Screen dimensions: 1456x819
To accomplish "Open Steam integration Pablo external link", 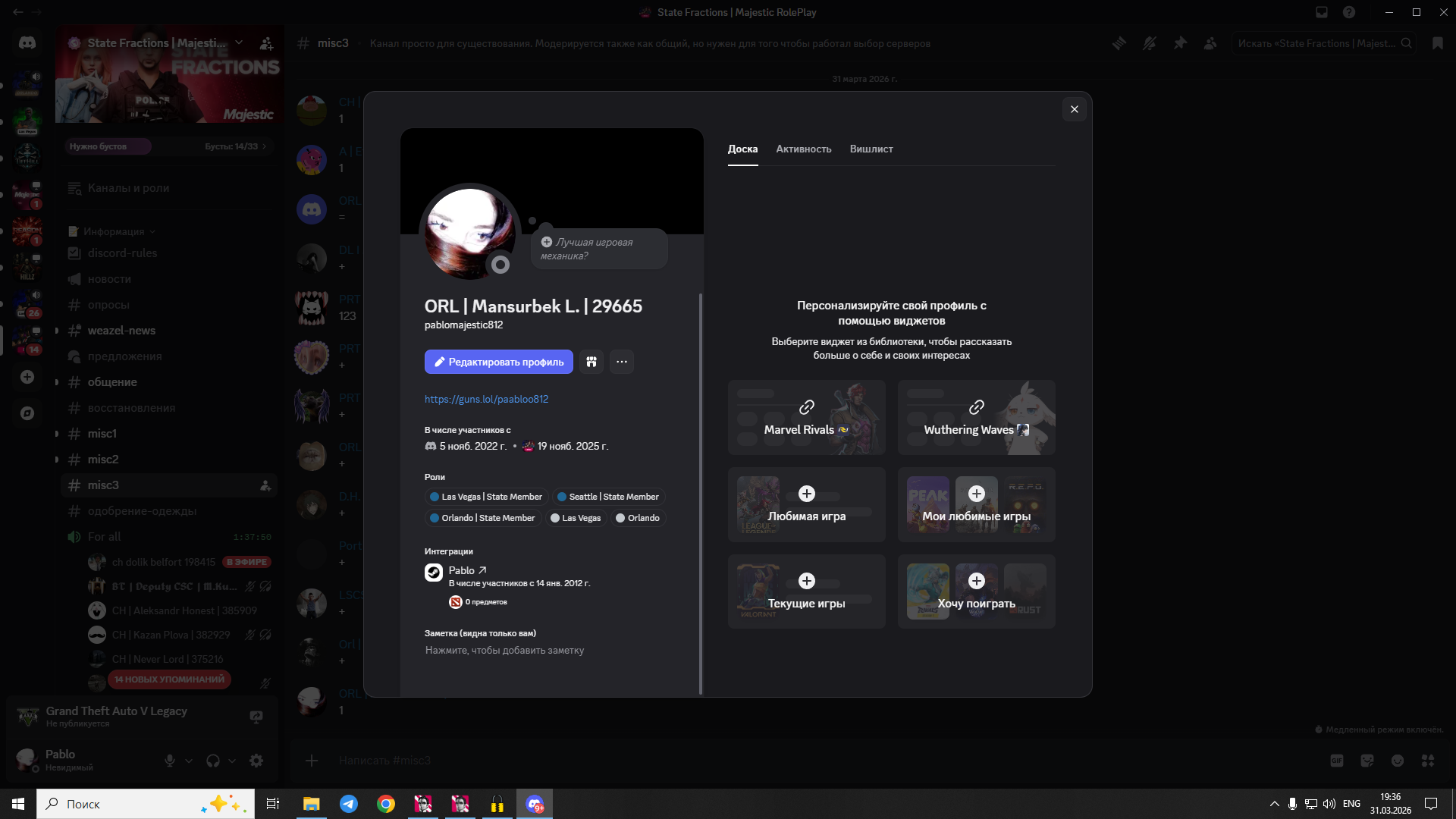I will pos(467,570).
